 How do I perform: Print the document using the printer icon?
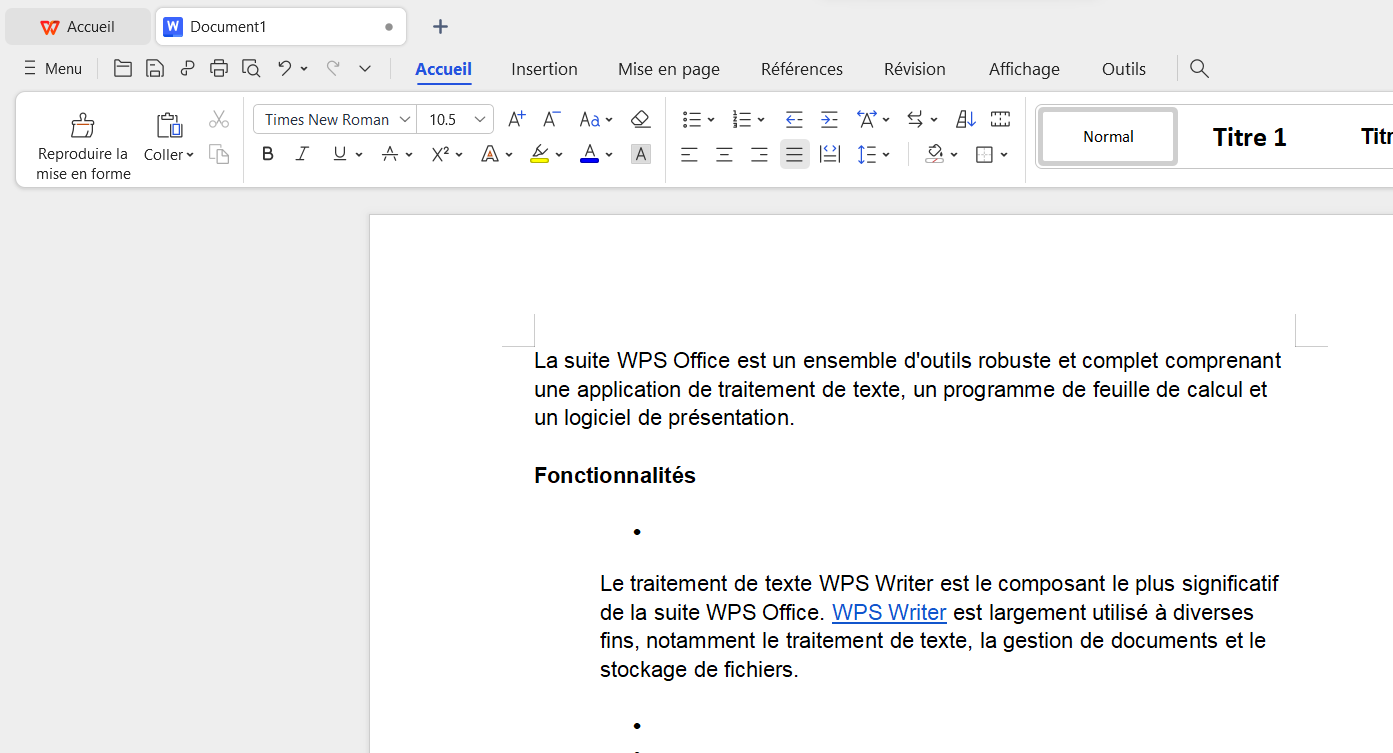pyautogui.click(x=219, y=68)
